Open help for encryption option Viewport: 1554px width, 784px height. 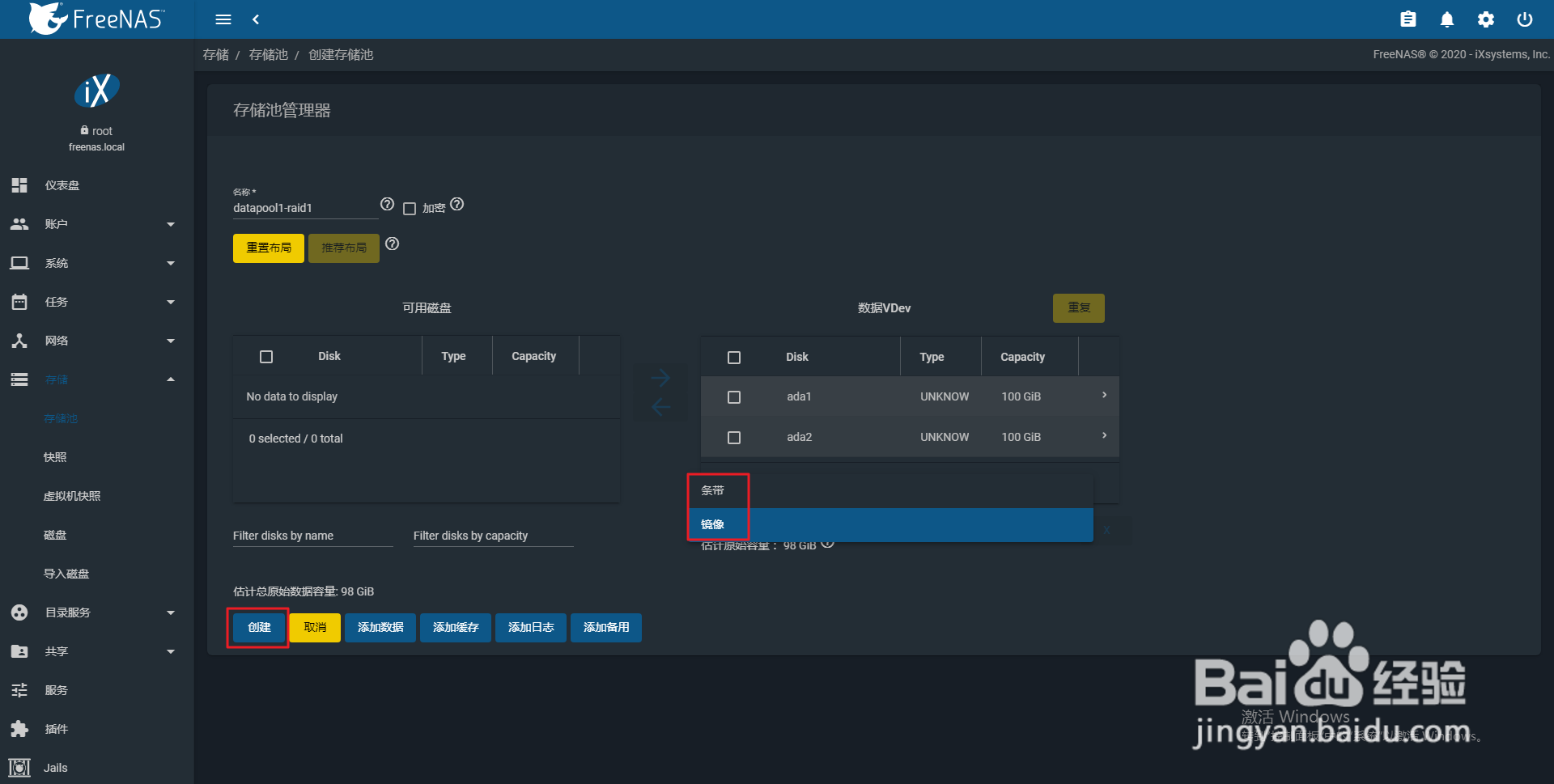[457, 204]
